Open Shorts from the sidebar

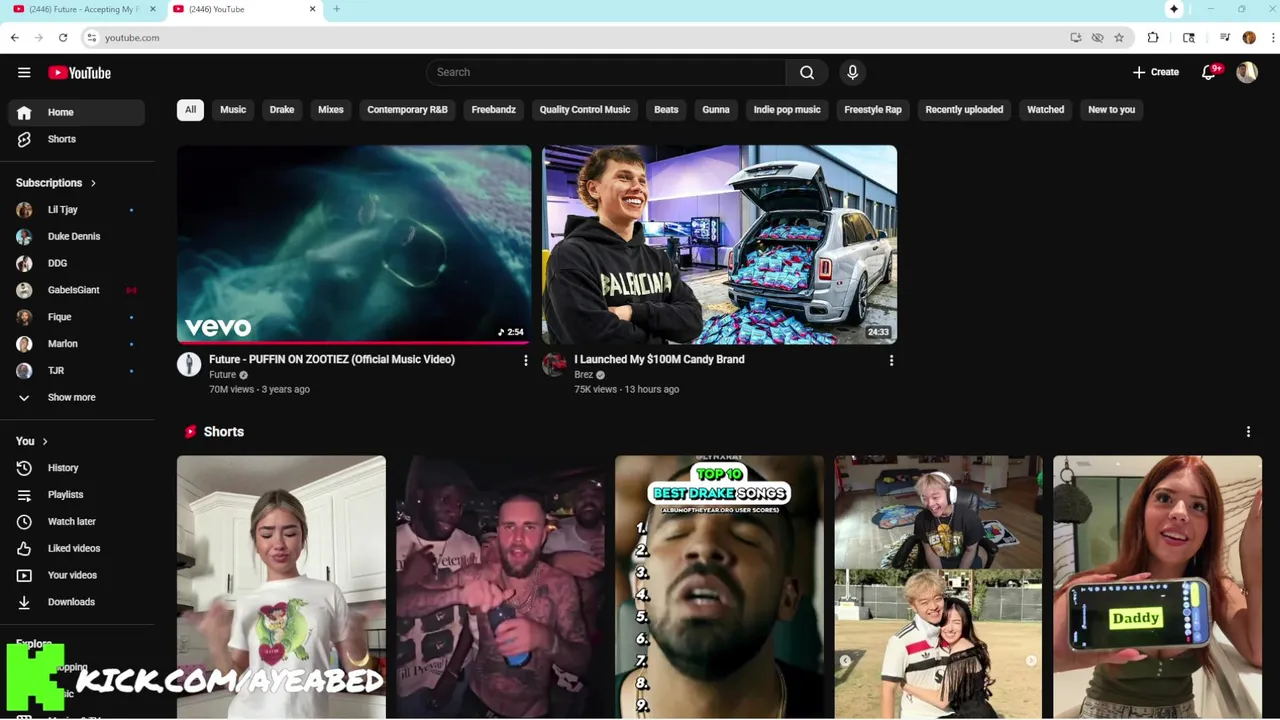(x=76, y=139)
